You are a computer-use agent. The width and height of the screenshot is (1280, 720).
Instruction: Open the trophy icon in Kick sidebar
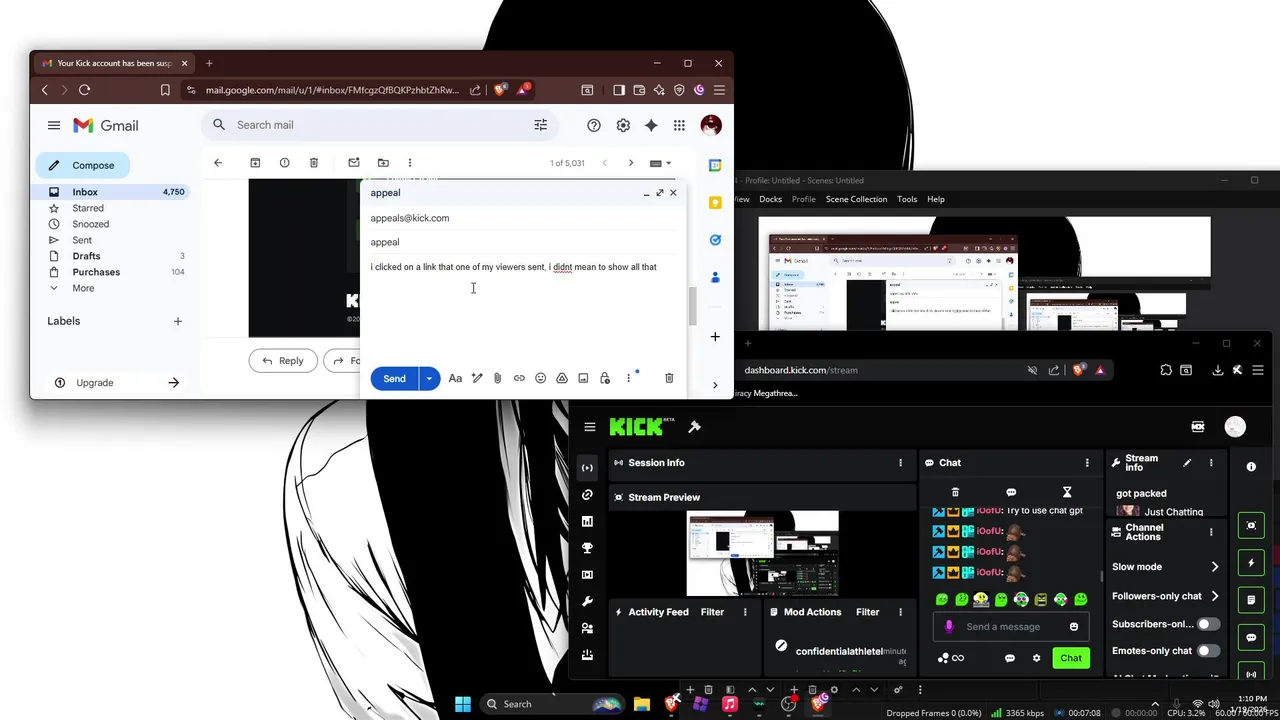point(587,548)
